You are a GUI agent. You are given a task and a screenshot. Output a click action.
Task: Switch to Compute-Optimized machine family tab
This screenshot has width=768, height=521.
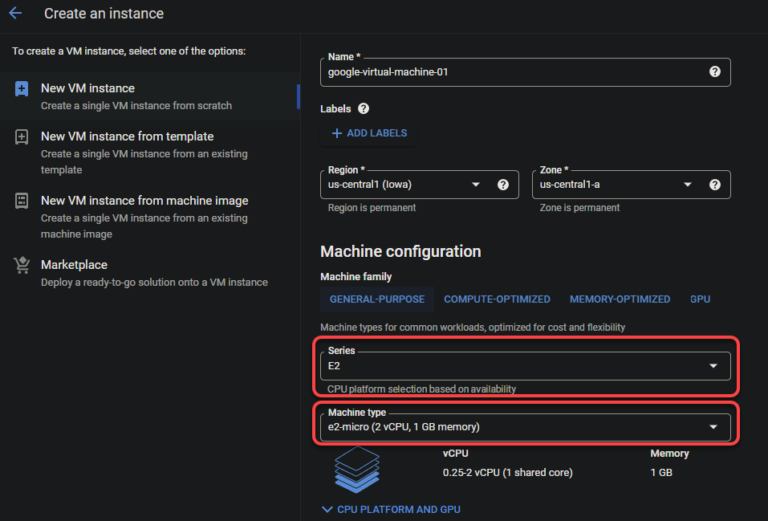click(497, 299)
